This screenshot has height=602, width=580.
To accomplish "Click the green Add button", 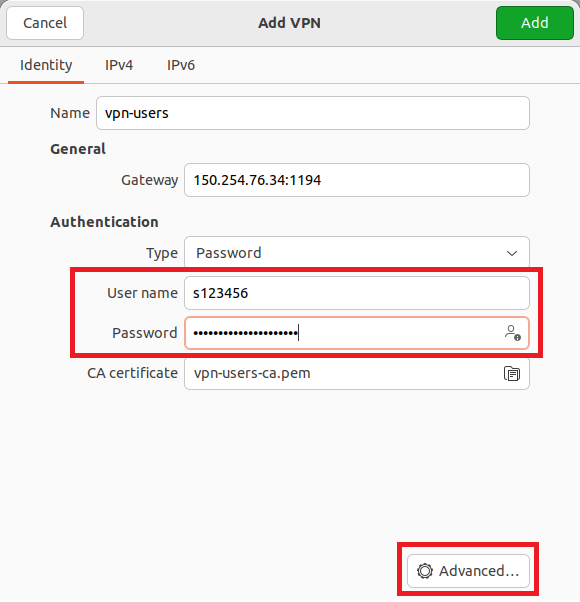I will click(535, 23).
